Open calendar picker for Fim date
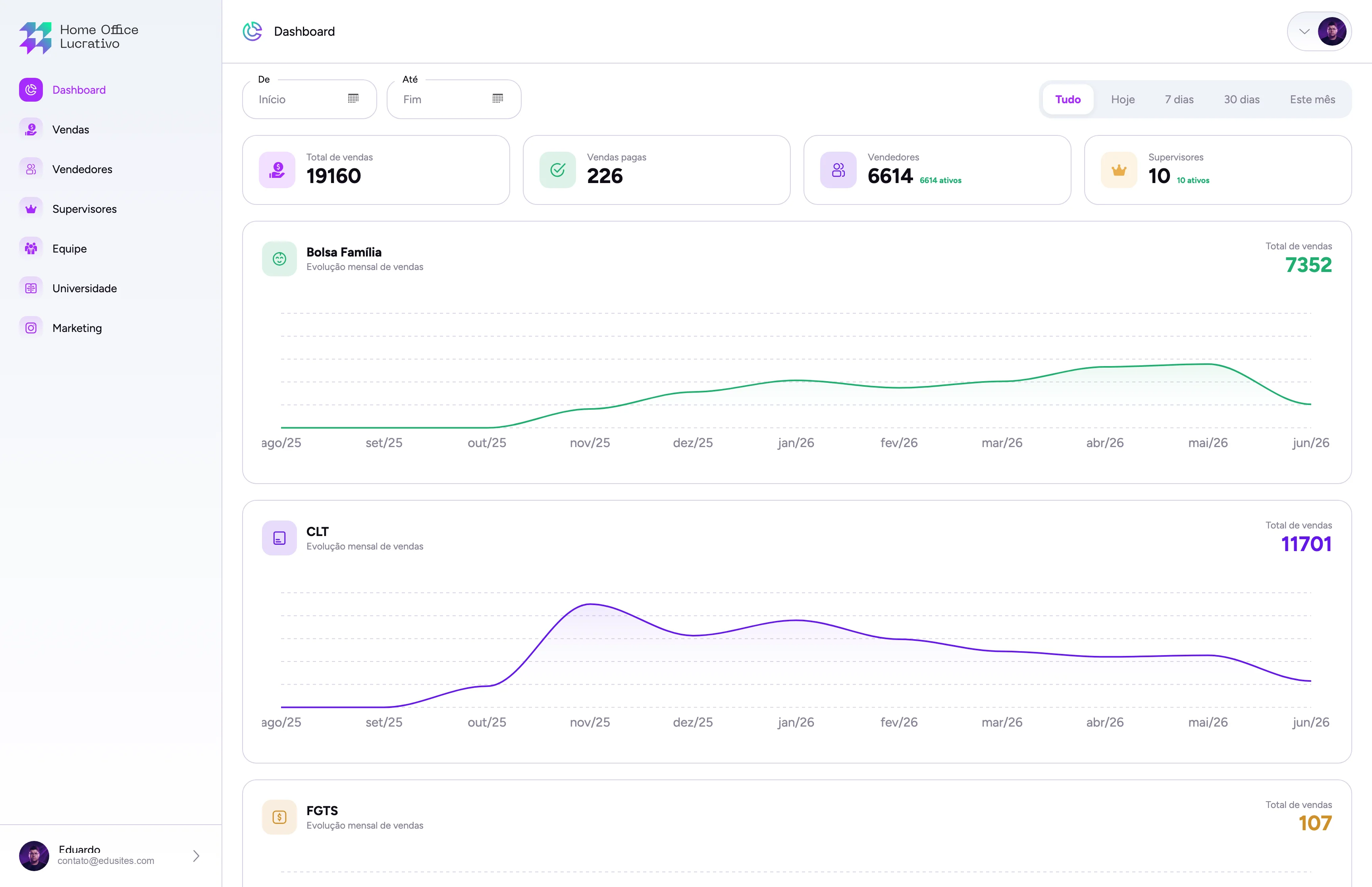Image resolution: width=1372 pixels, height=887 pixels. tap(498, 99)
